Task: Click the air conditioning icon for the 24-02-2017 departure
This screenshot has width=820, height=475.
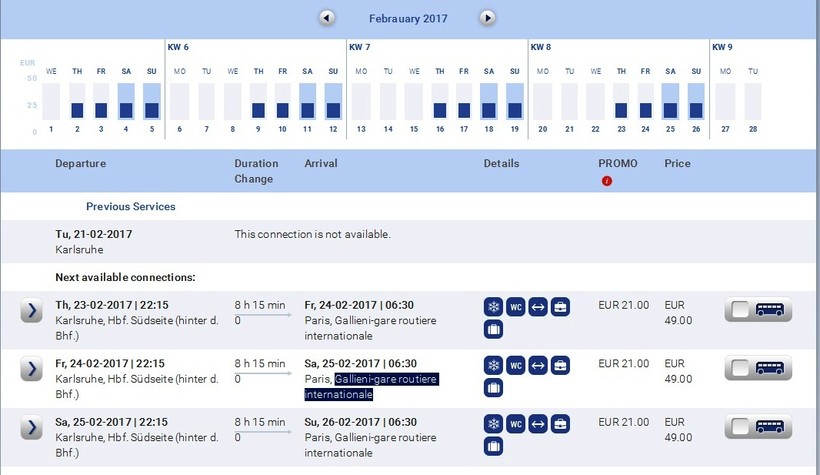Action: pyautogui.click(x=493, y=365)
